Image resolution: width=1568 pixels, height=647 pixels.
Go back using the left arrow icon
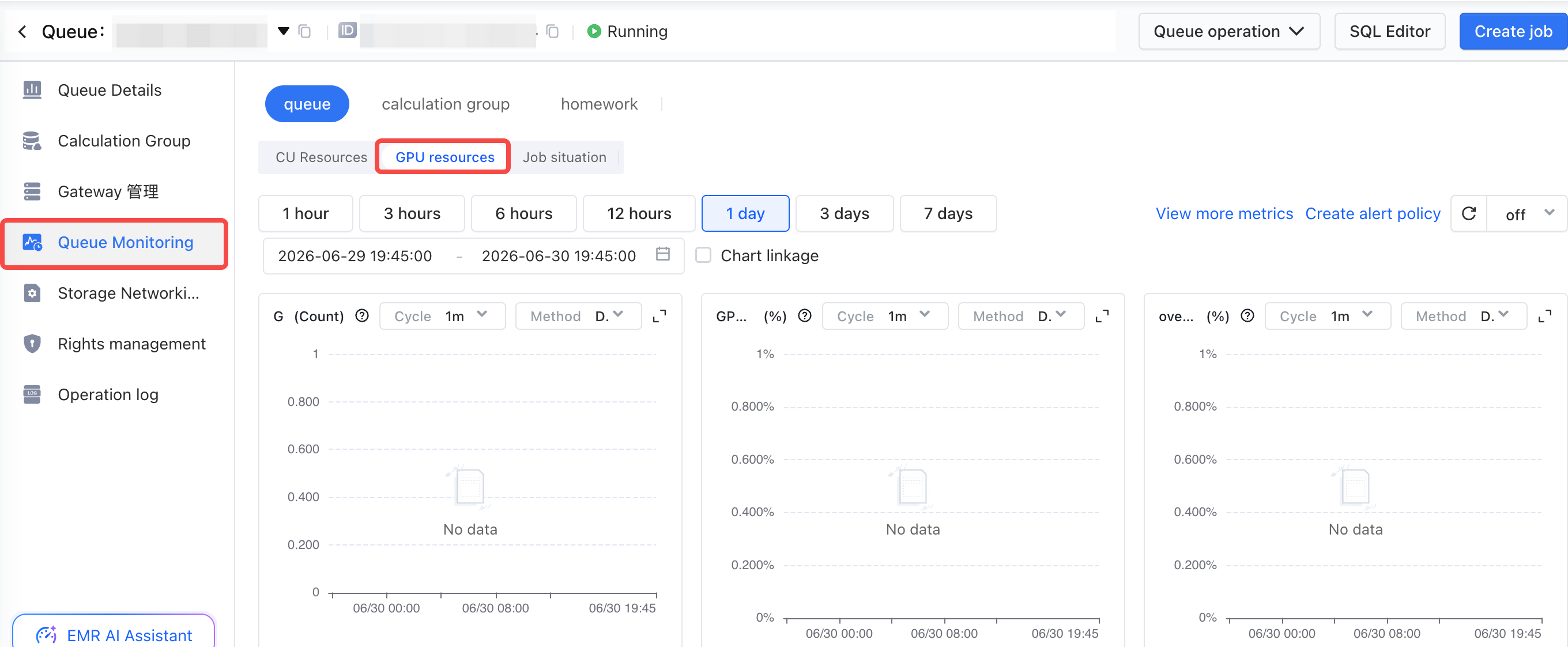[x=22, y=32]
